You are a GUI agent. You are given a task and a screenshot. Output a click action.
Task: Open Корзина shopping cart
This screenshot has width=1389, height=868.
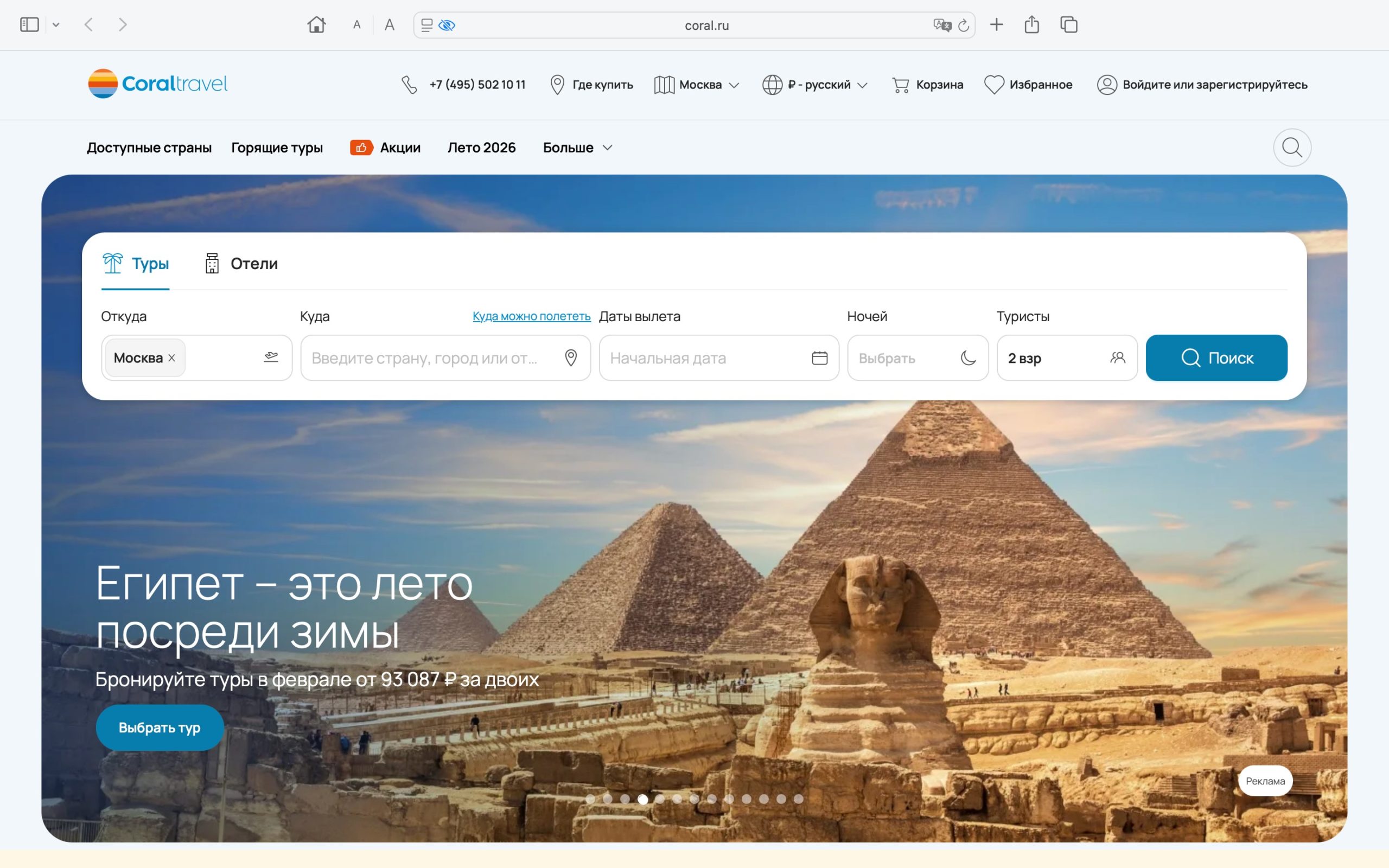[x=927, y=85]
